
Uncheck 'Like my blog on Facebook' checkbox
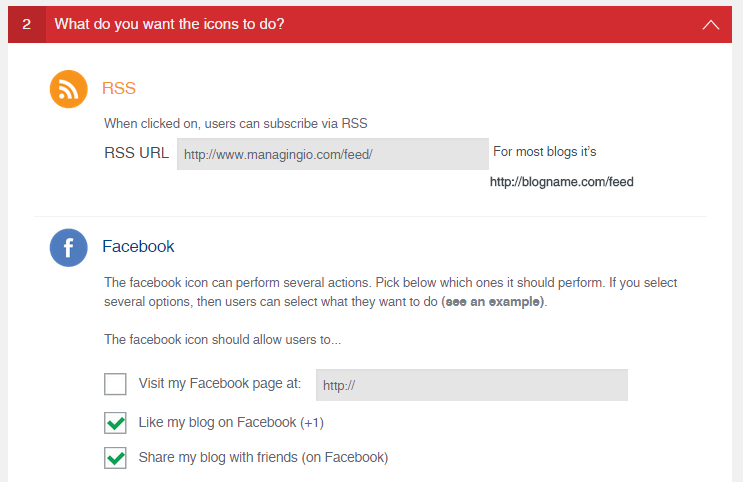116,422
